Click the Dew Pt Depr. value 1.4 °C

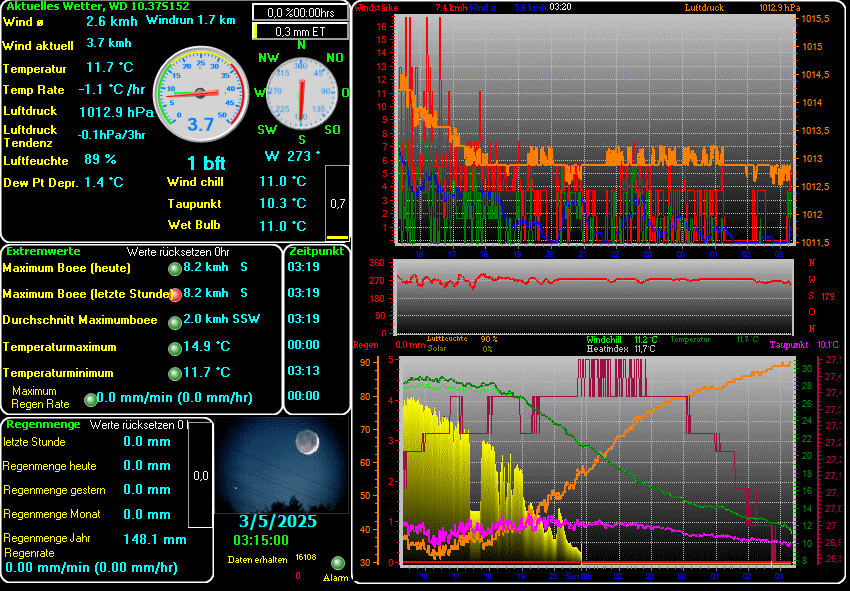click(104, 183)
